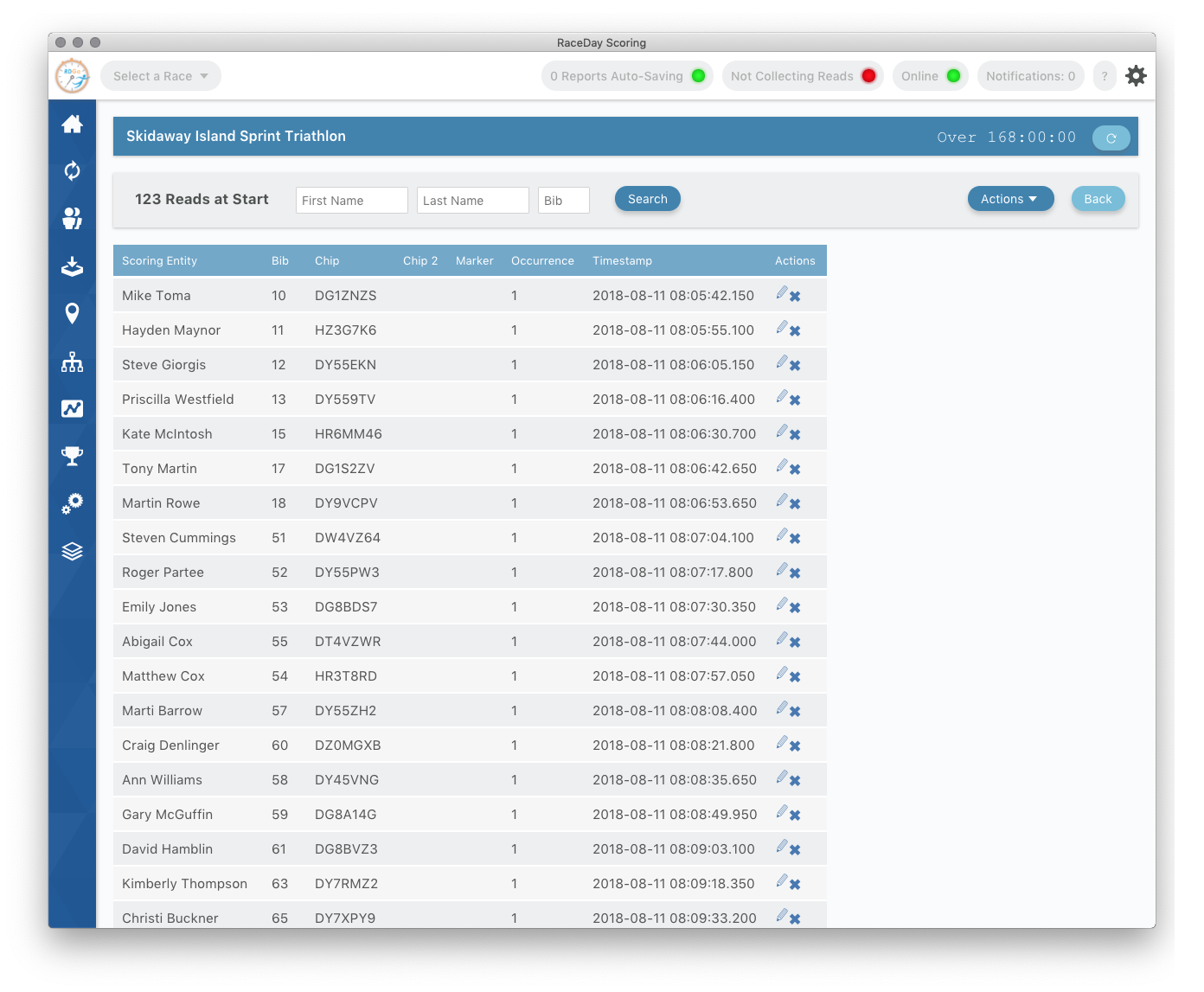Image resolution: width=1204 pixels, height=992 pixels.
Task: Edit Steven Cummings's read
Action: pos(782,534)
